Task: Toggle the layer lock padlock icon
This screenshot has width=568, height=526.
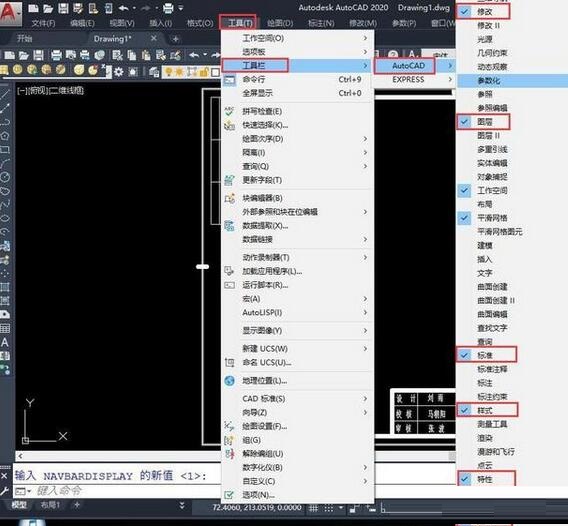Action: click(x=203, y=72)
